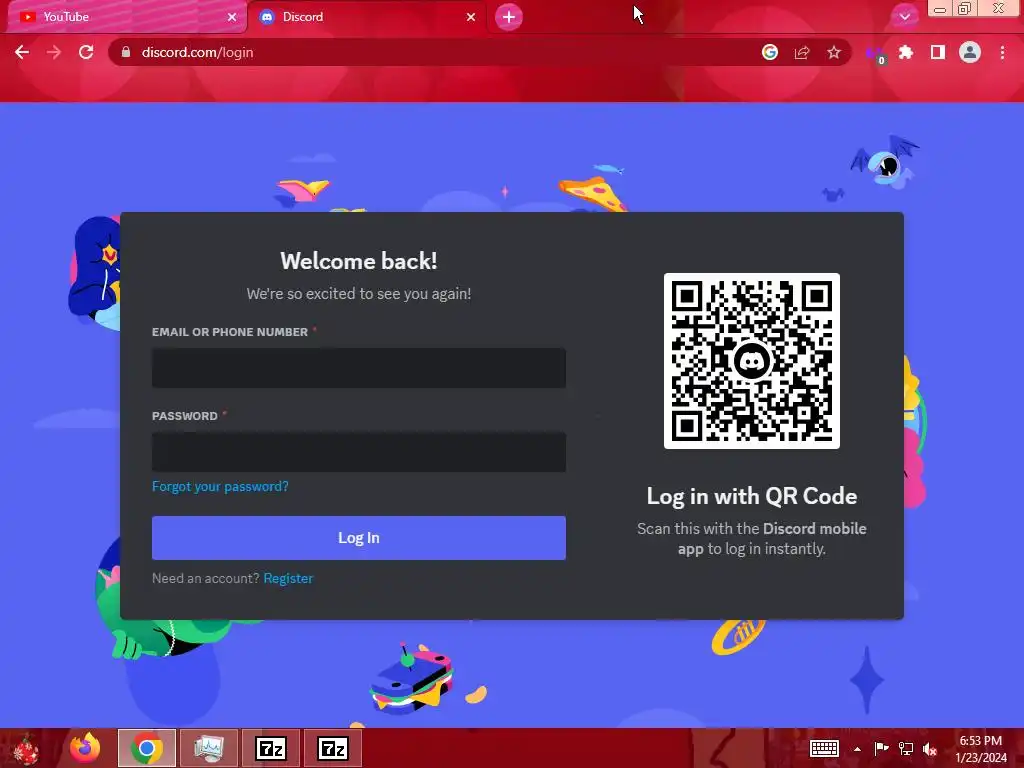Image resolution: width=1024 pixels, height=768 pixels.
Task: Open system monitor taskbar icon
Action: (x=209, y=748)
